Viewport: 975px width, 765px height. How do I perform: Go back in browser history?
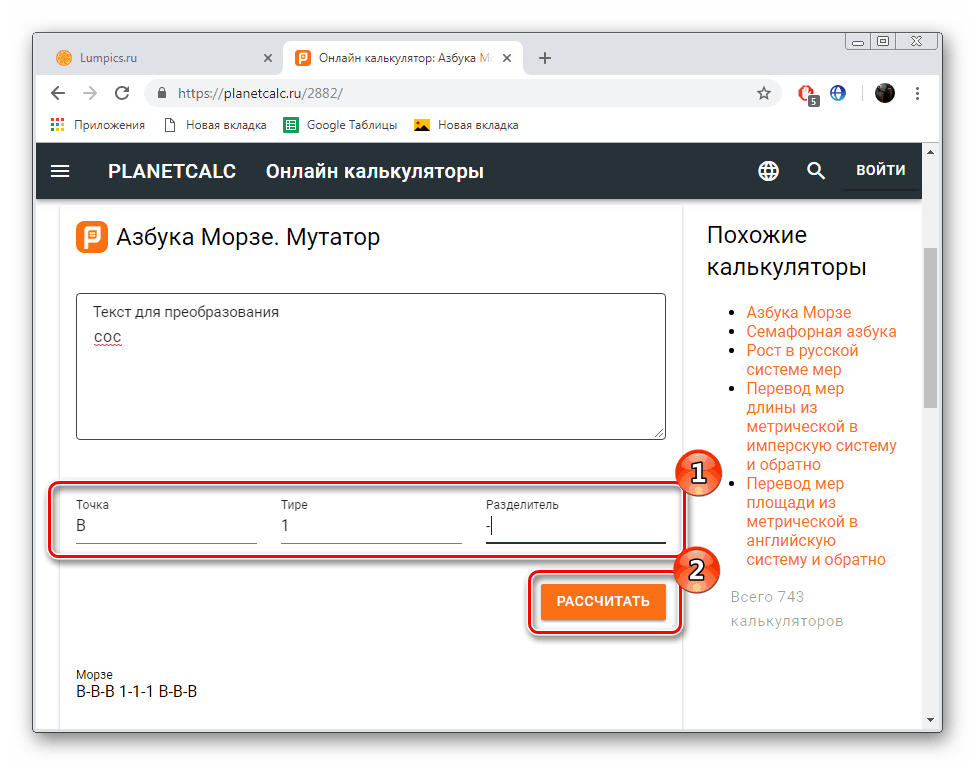pos(58,93)
